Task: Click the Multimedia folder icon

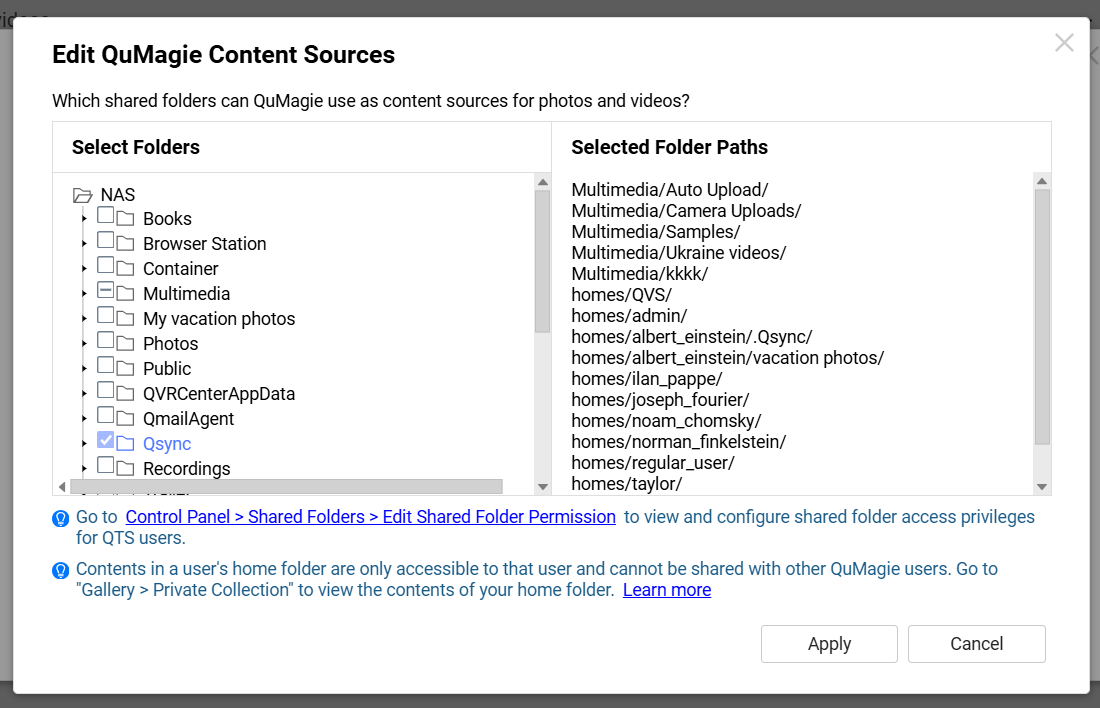Action: (x=125, y=293)
